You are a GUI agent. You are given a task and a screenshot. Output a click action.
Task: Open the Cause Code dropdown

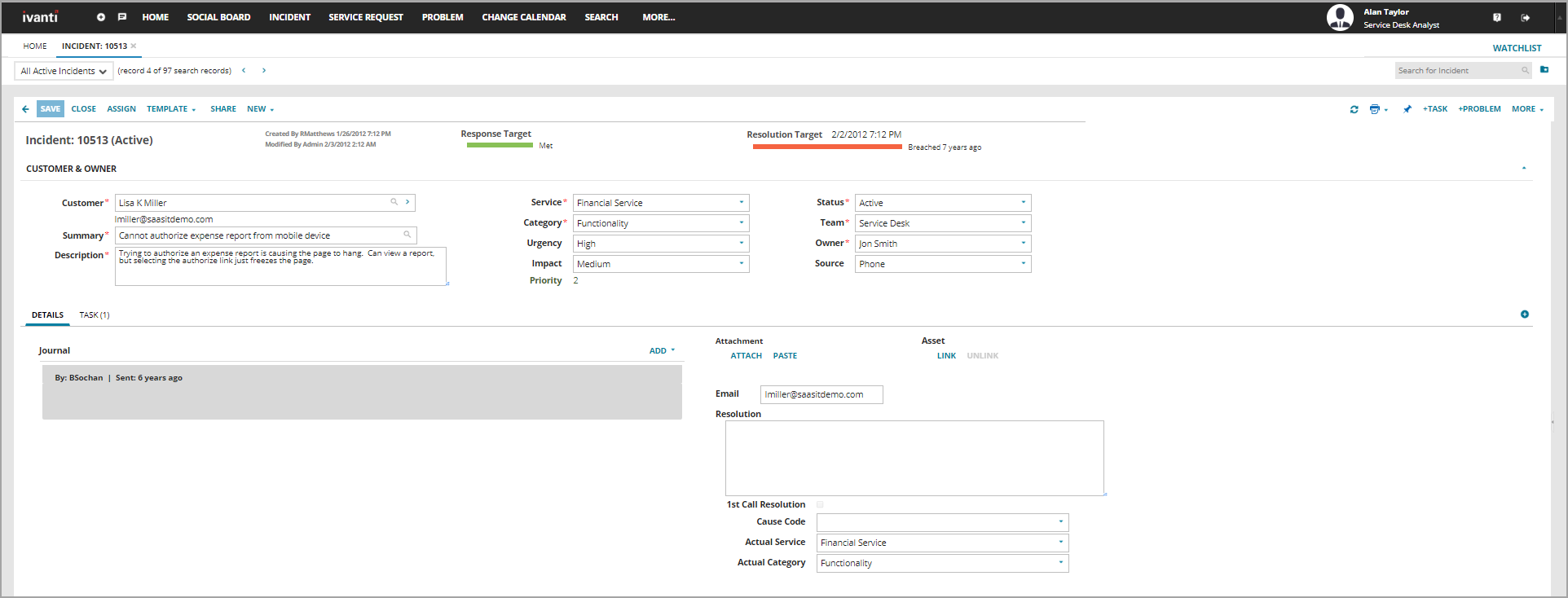[942, 522]
